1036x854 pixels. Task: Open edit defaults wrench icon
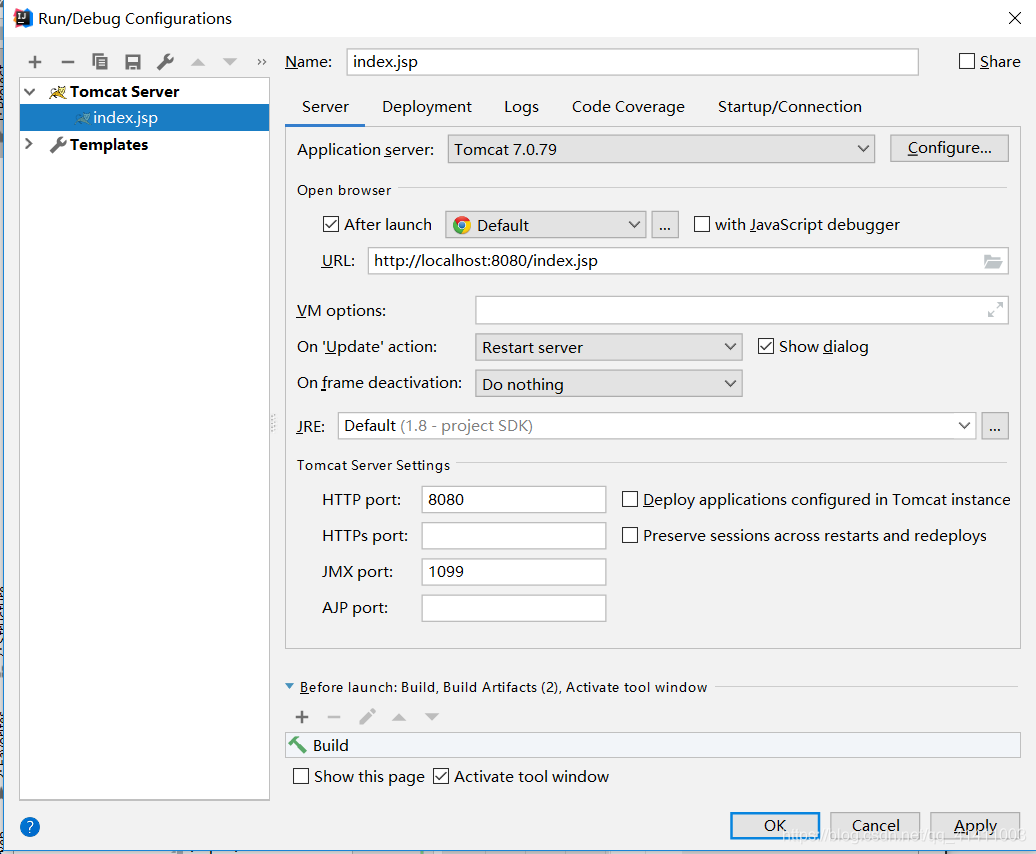pyautogui.click(x=165, y=62)
